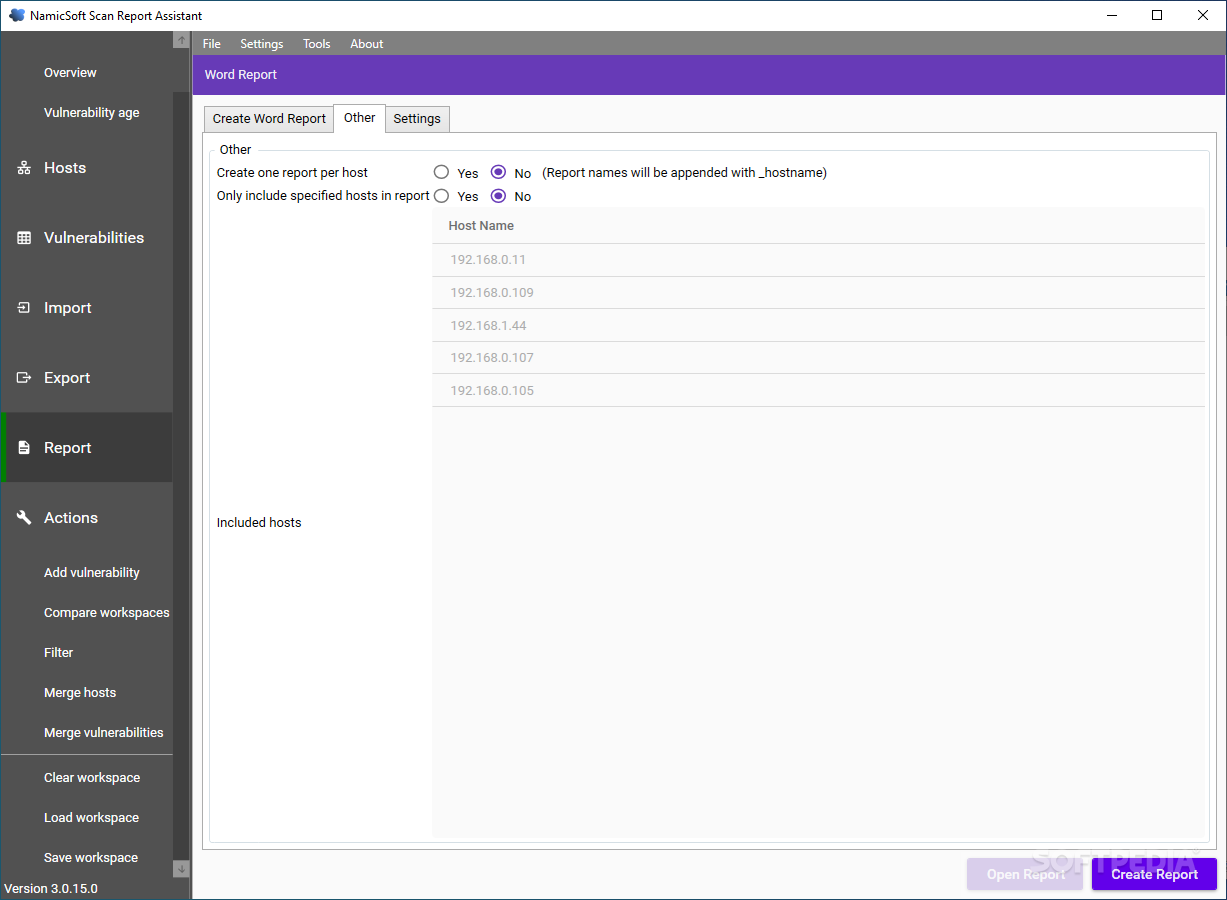
Task: Open the Overview section
Action: click(x=70, y=73)
